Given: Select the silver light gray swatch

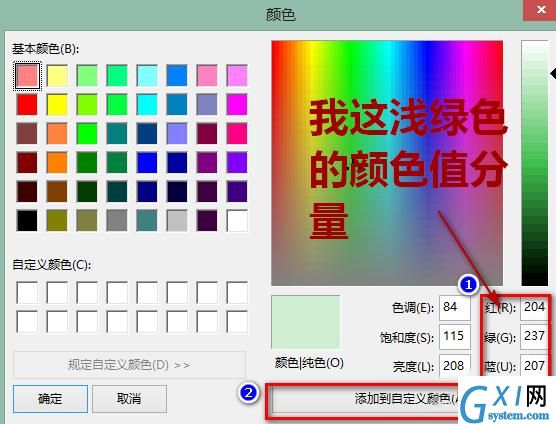Looking at the screenshot, I should click(x=177, y=221).
